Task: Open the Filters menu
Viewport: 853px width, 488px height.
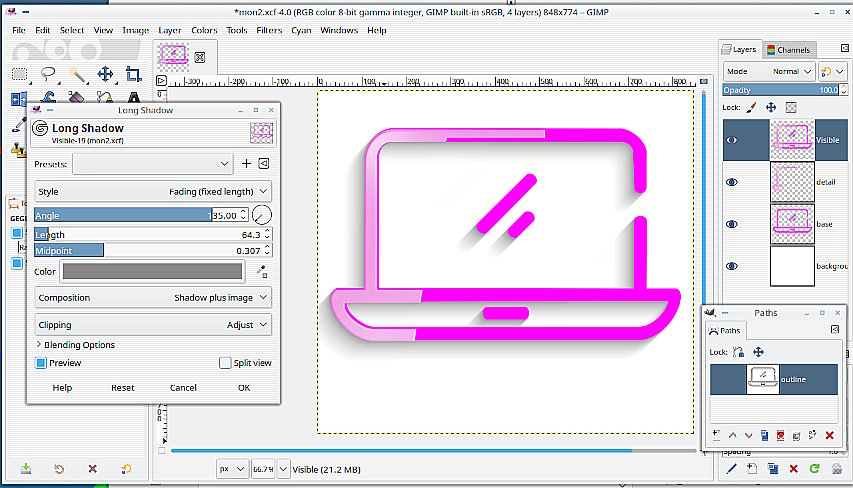Action: tap(269, 30)
